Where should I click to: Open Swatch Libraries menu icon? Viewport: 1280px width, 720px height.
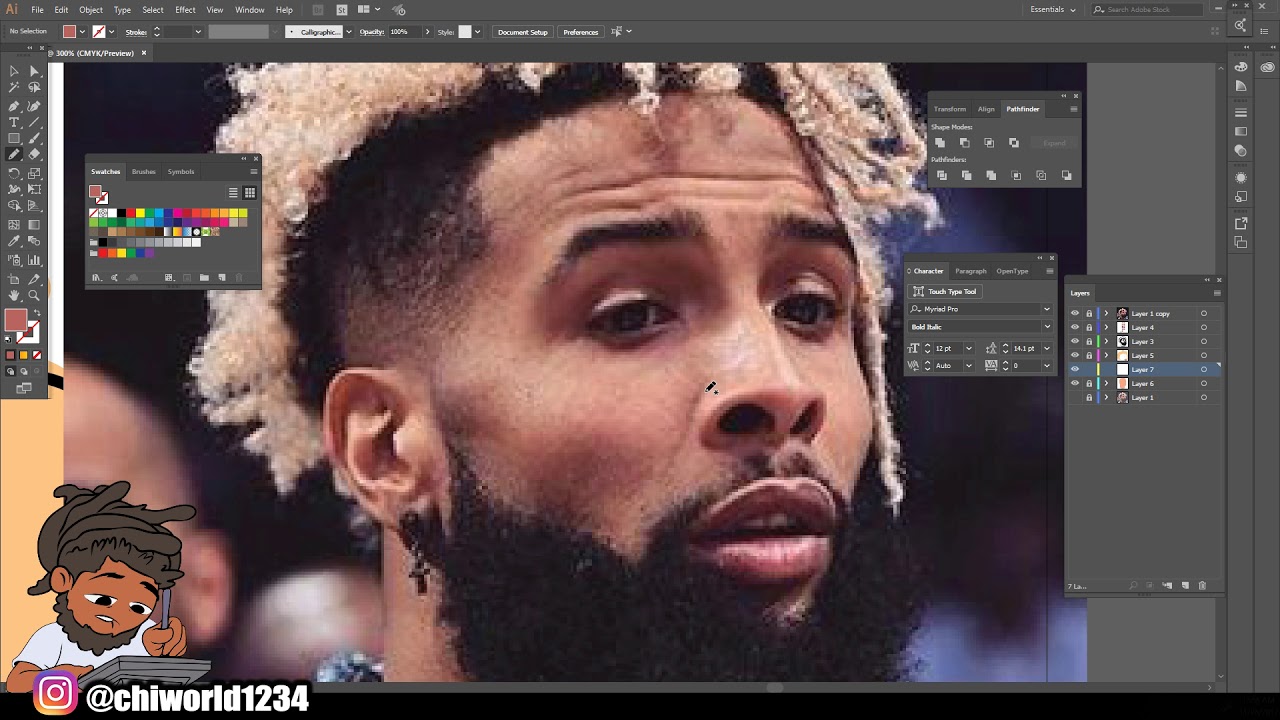[x=96, y=277]
